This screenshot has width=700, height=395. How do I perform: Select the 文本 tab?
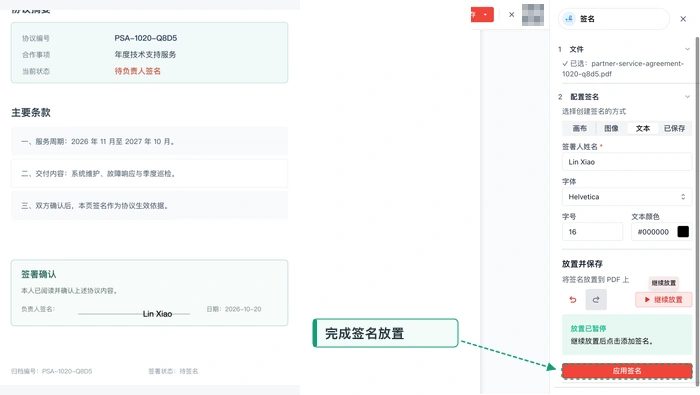click(642, 128)
